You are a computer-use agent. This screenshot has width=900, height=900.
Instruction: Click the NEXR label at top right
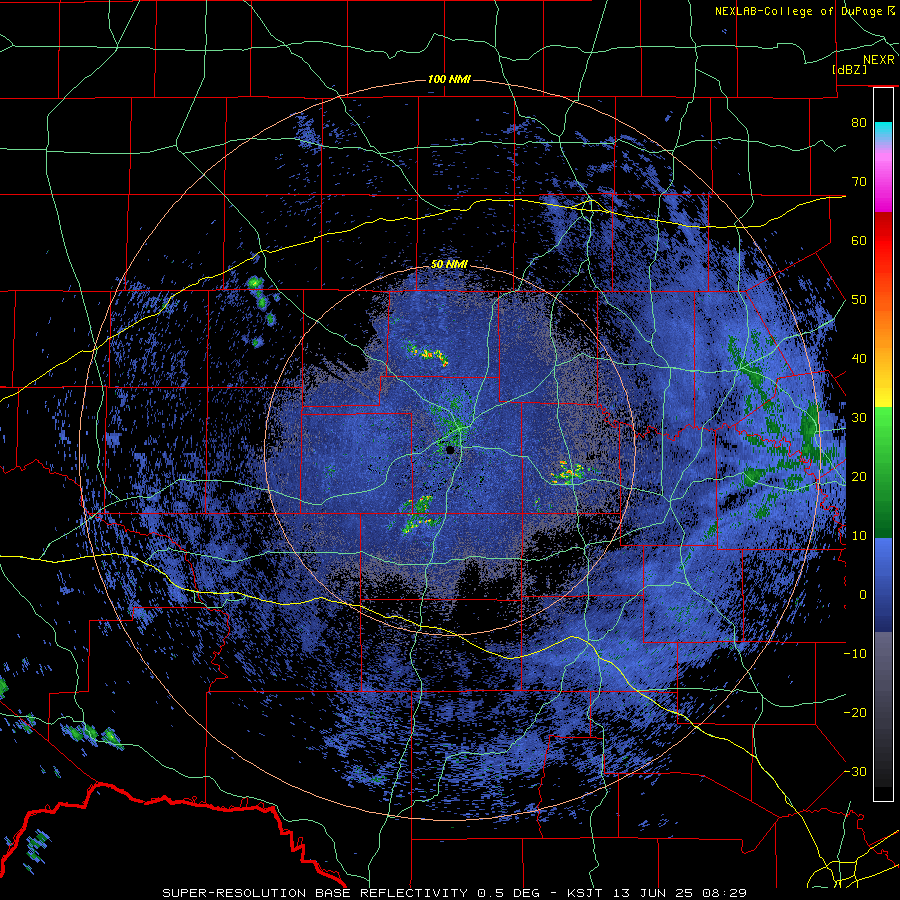[x=879, y=60]
